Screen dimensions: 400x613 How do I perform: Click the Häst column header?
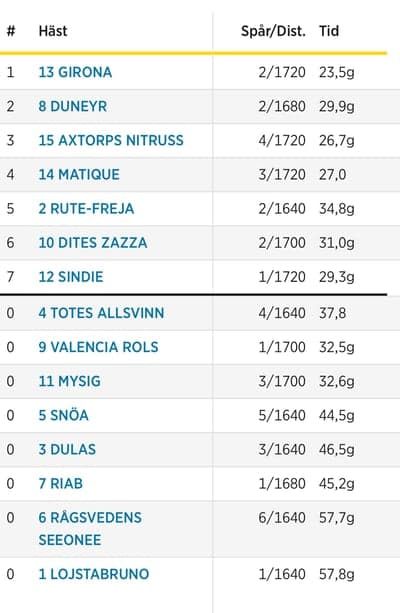coord(53,31)
